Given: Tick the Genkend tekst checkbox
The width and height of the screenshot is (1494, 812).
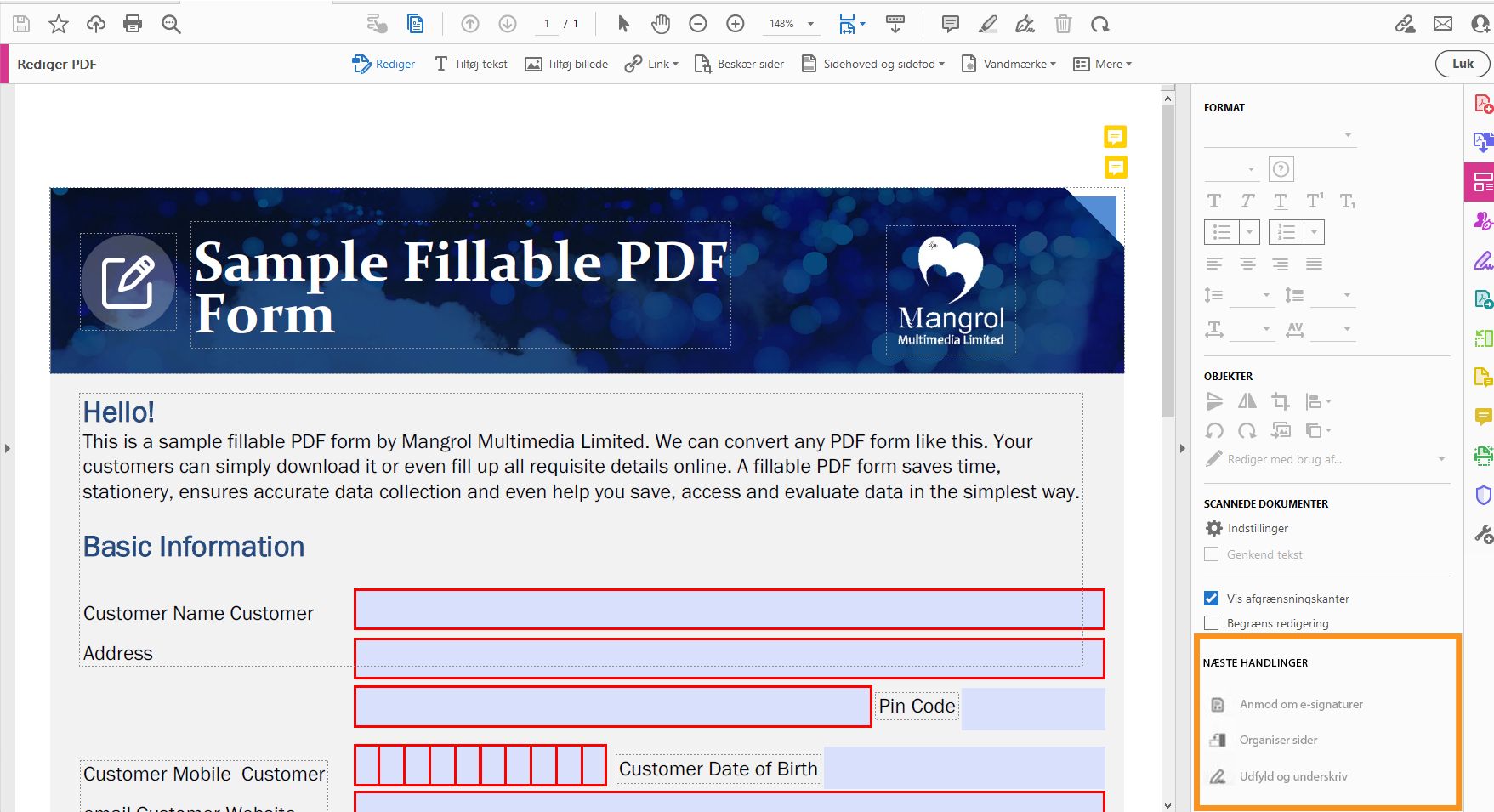Looking at the screenshot, I should pyautogui.click(x=1212, y=554).
